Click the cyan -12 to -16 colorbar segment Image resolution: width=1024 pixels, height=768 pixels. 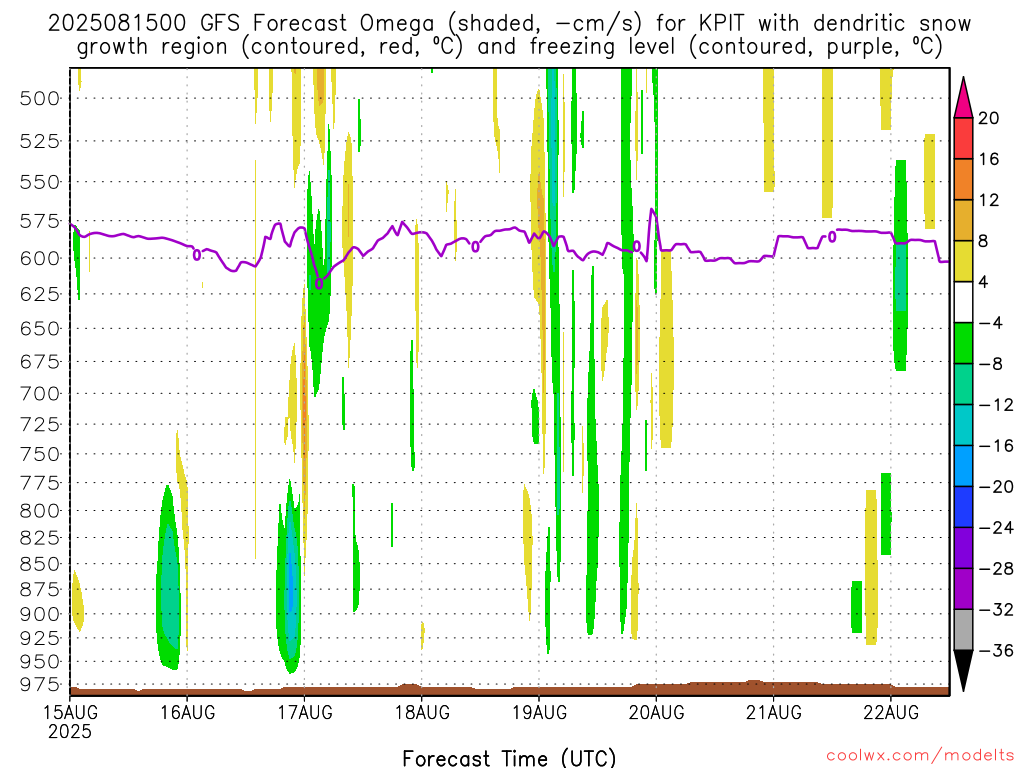coord(963,425)
